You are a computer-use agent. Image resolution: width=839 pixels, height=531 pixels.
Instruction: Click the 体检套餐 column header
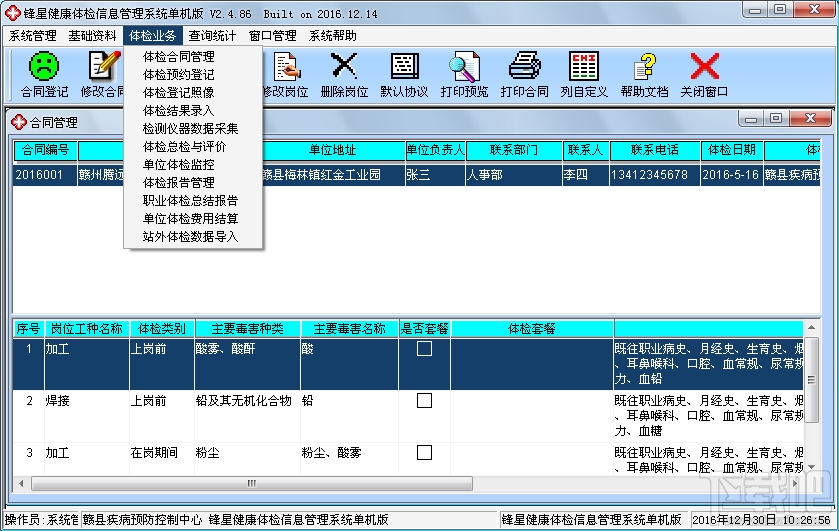tap(532, 329)
